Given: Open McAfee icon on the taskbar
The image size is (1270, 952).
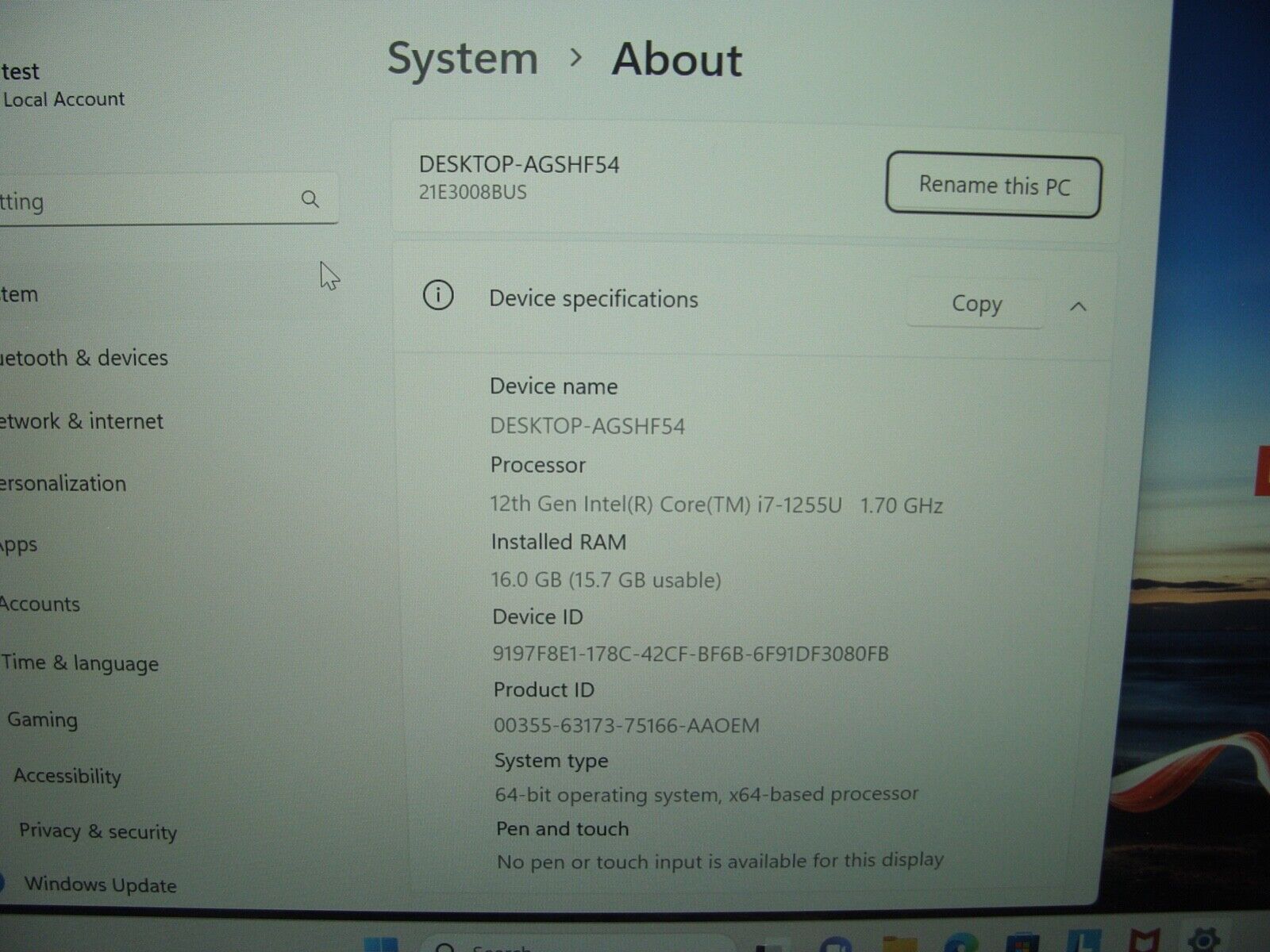Looking at the screenshot, I should (1144, 941).
